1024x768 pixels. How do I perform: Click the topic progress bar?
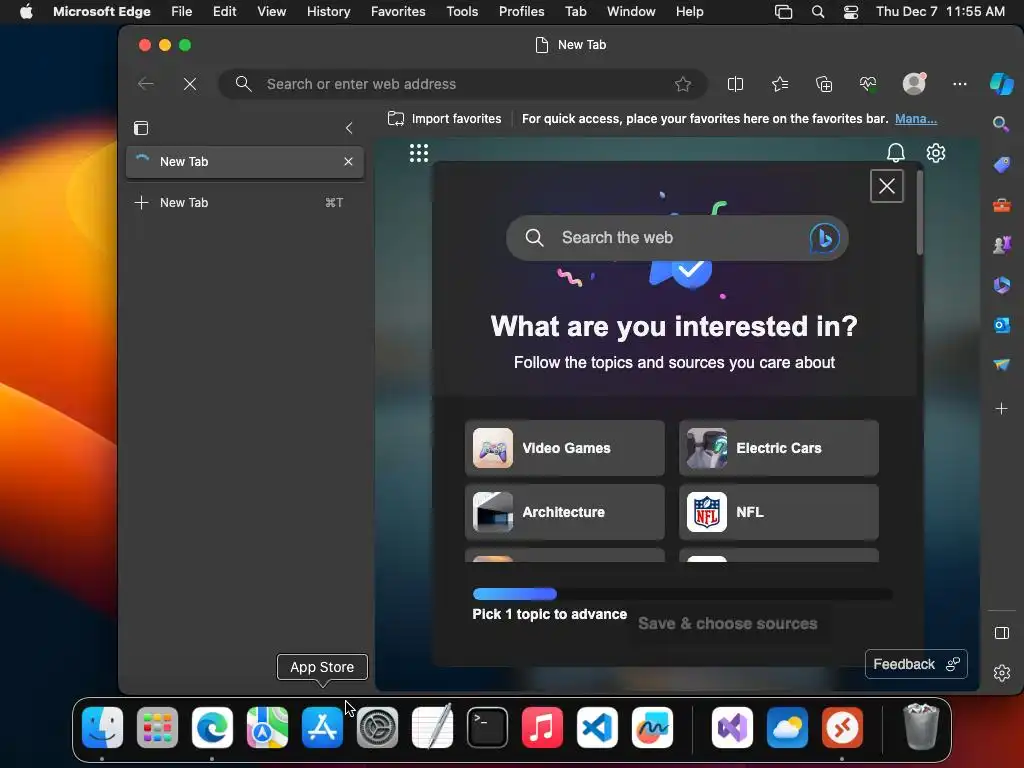pos(682,594)
